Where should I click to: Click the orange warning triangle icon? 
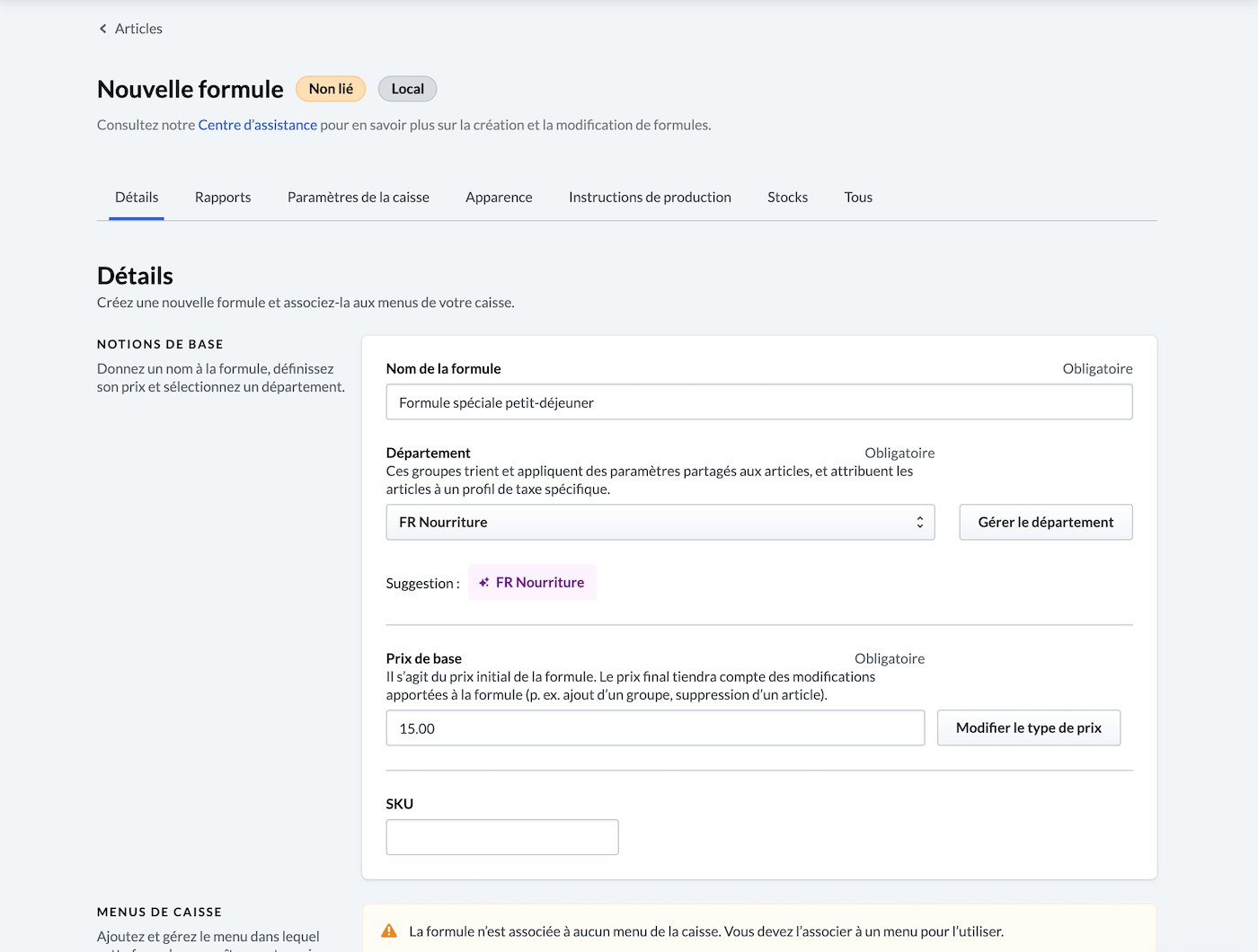[389, 931]
